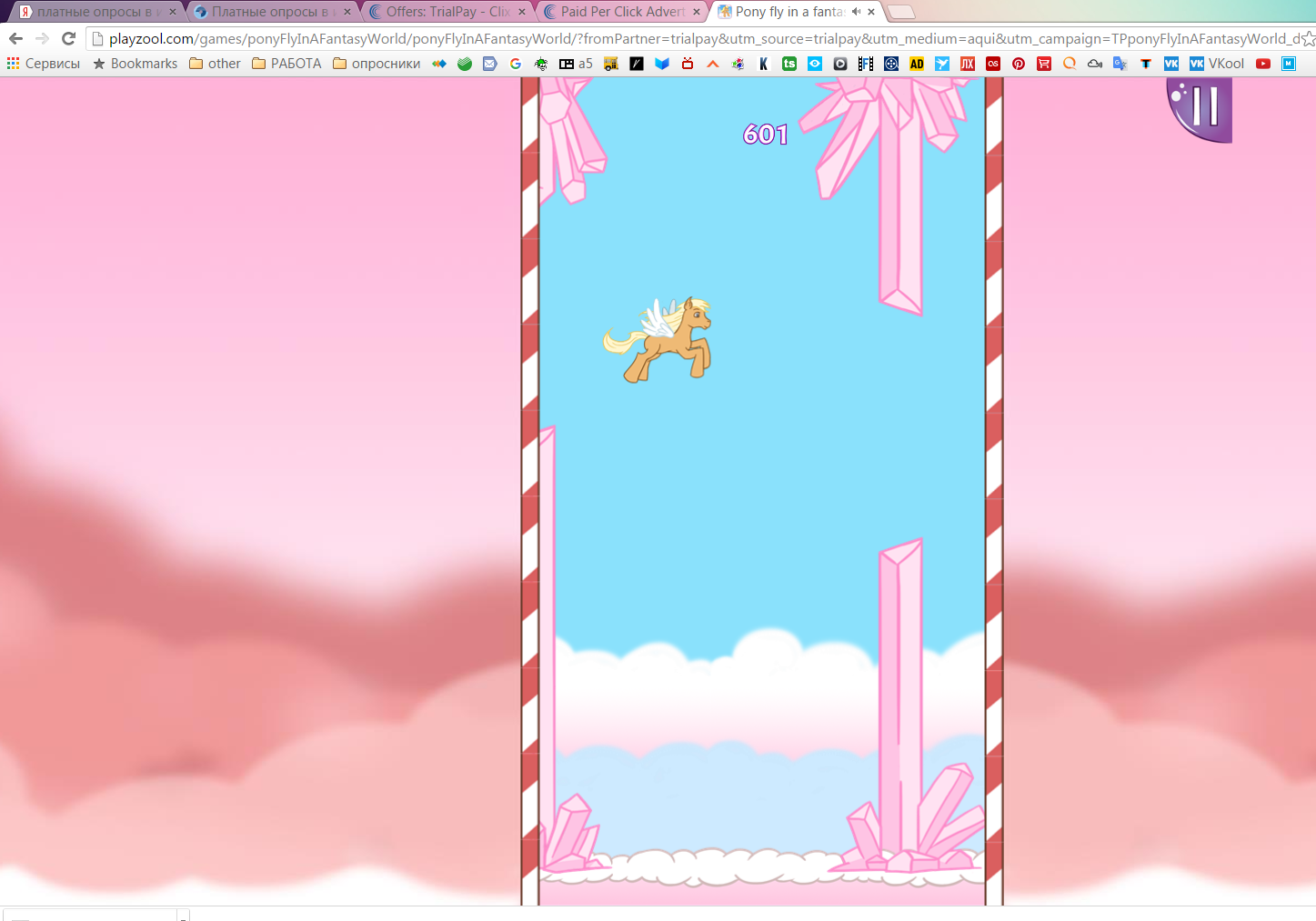Screen dimensions: 1316x921
Task: Close the Paid Per Click Advert tab
Action: 697,12
